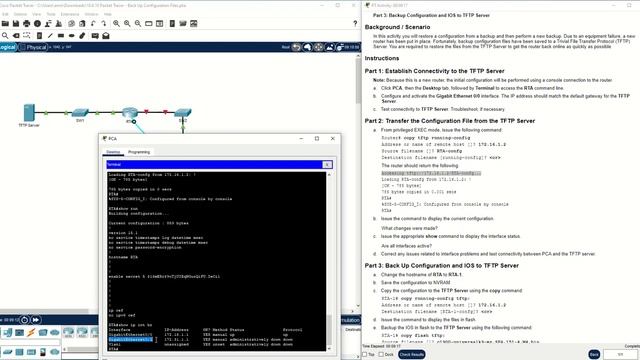Place a note on the workspace

[39, 36]
